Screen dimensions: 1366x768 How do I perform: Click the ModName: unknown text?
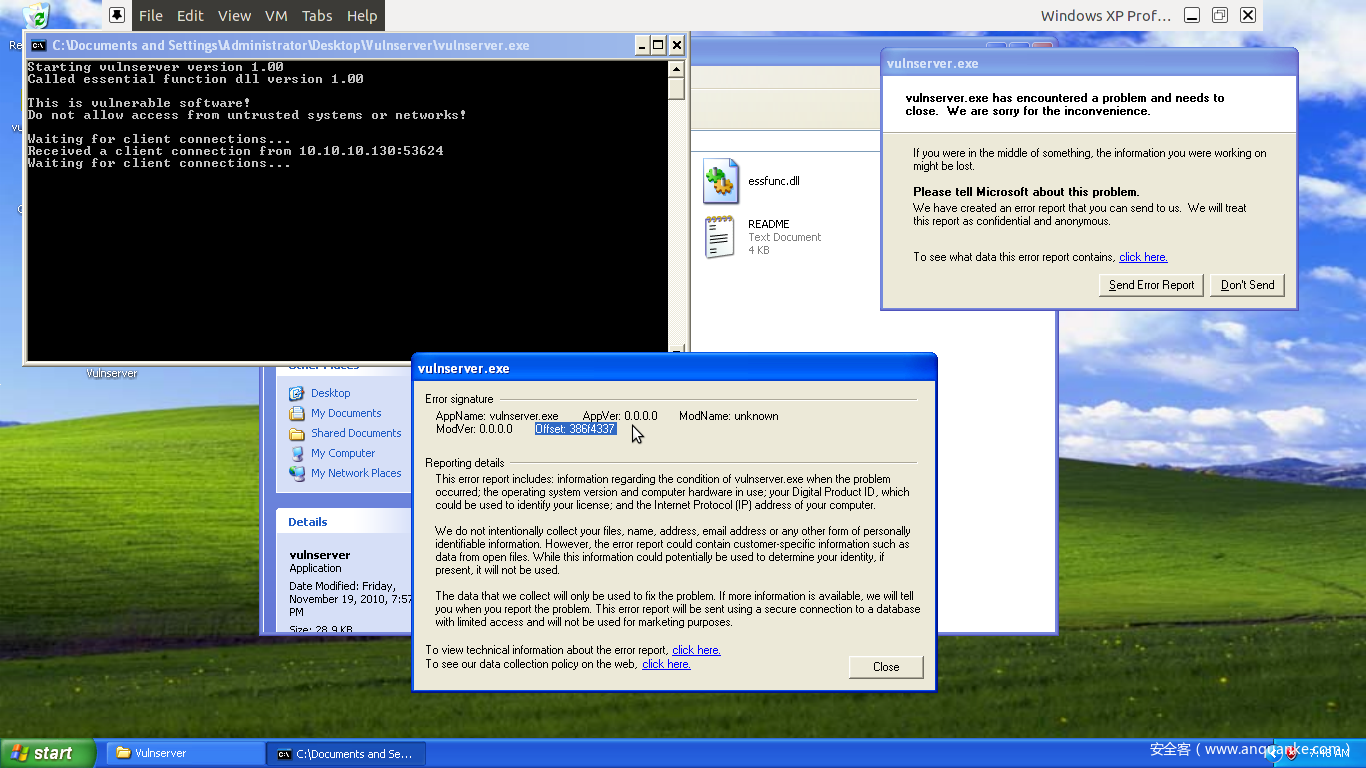pos(728,416)
